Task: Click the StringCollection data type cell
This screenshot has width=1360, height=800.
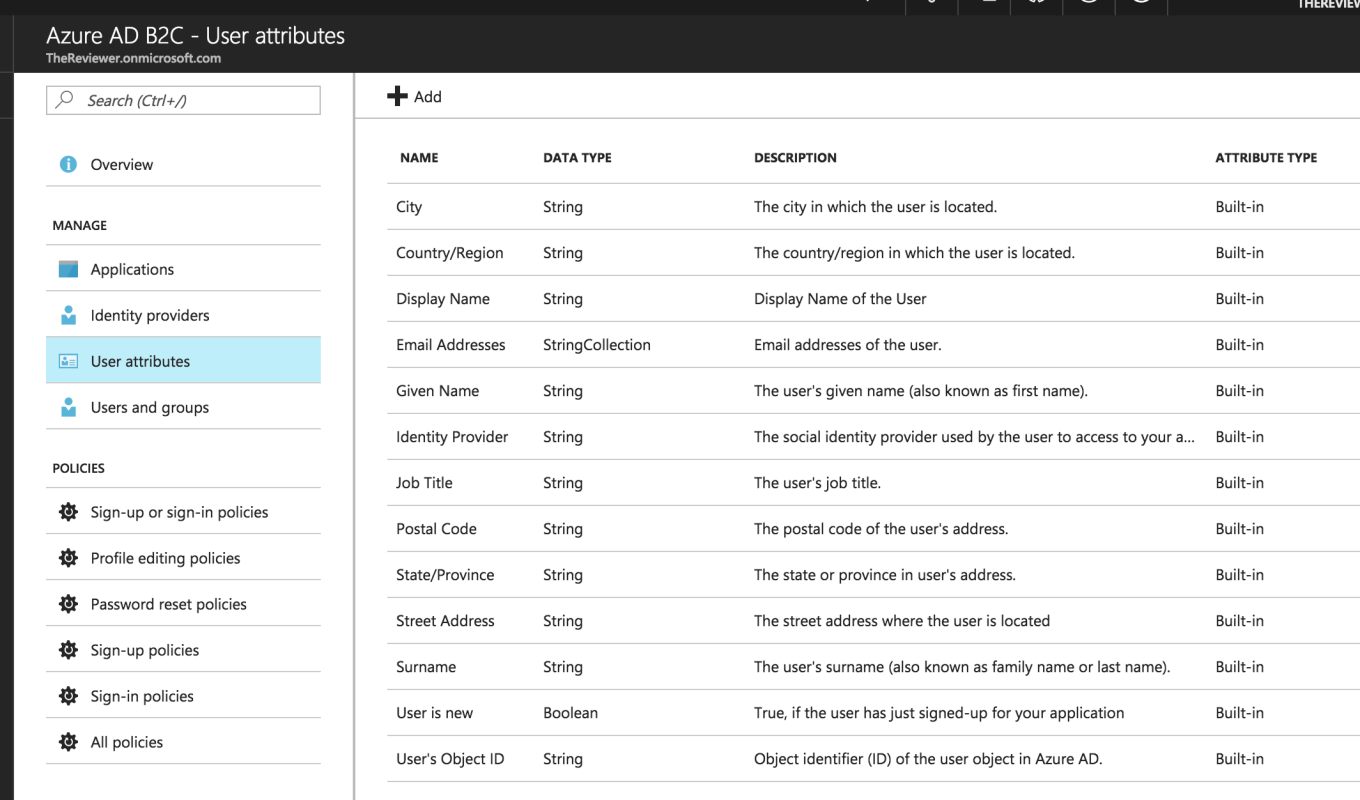Action: click(597, 345)
